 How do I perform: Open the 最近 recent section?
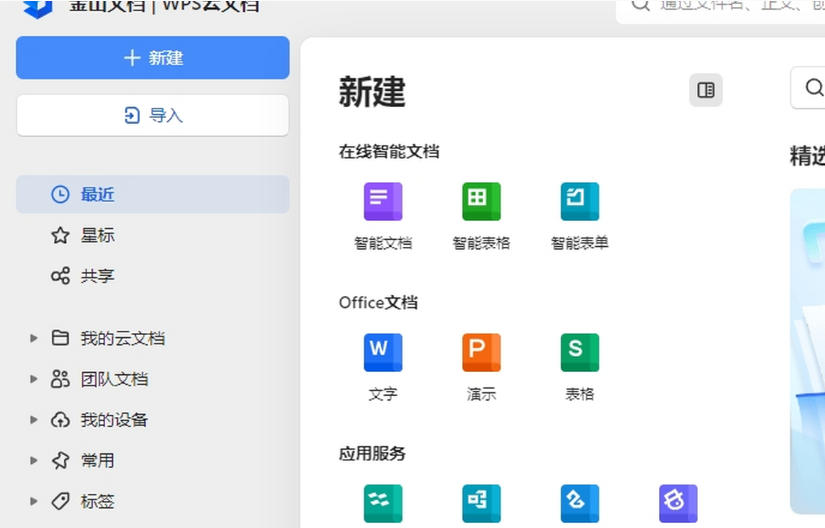(x=153, y=195)
